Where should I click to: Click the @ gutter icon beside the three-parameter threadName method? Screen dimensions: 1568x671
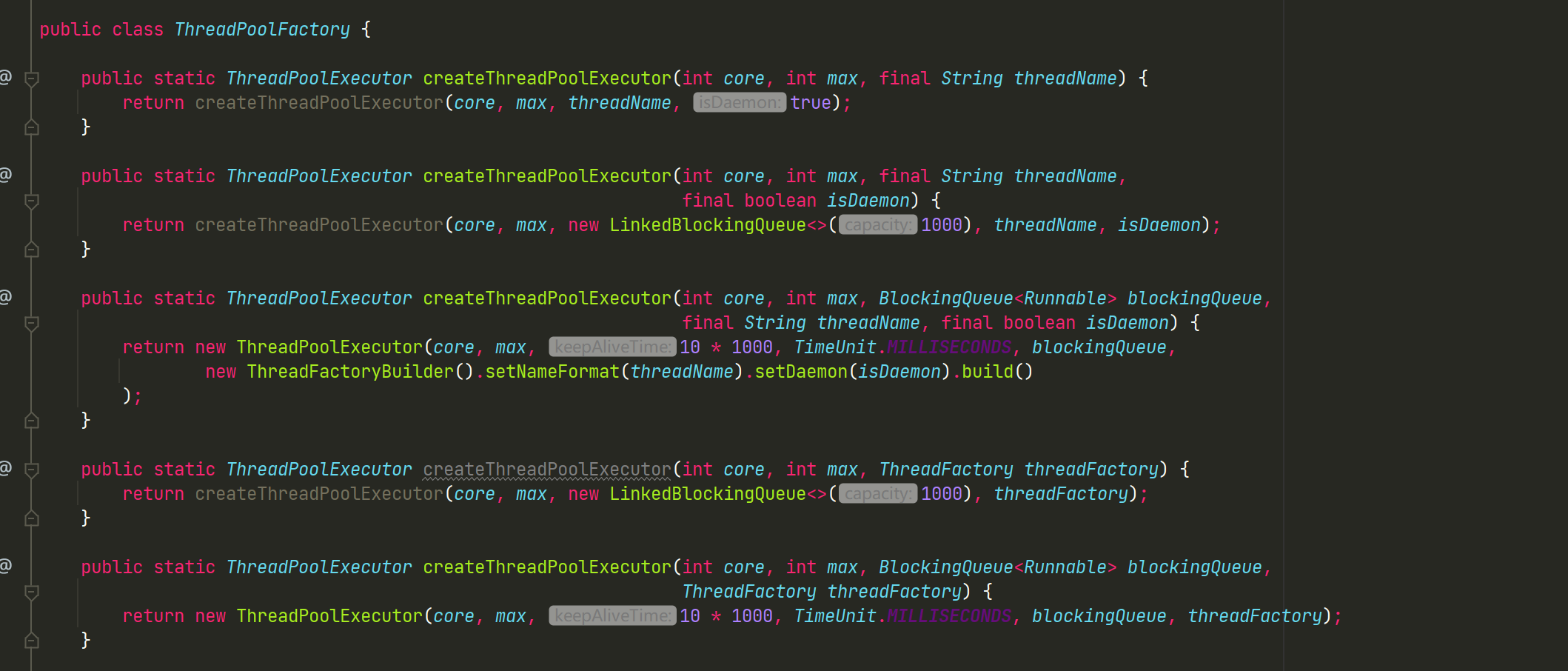click(x=5, y=76)
